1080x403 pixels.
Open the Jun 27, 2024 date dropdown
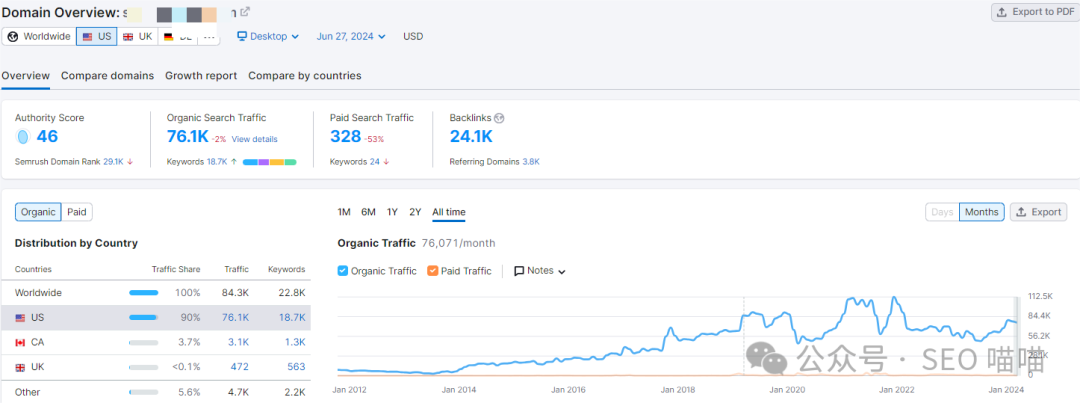(351, 36)
